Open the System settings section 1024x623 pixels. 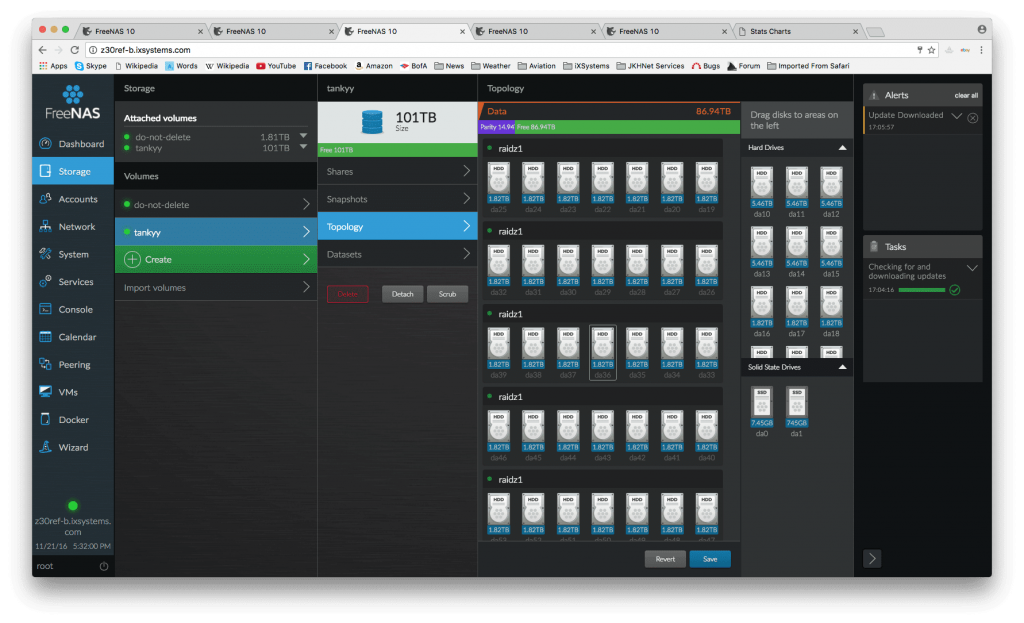tap(72, 254)
